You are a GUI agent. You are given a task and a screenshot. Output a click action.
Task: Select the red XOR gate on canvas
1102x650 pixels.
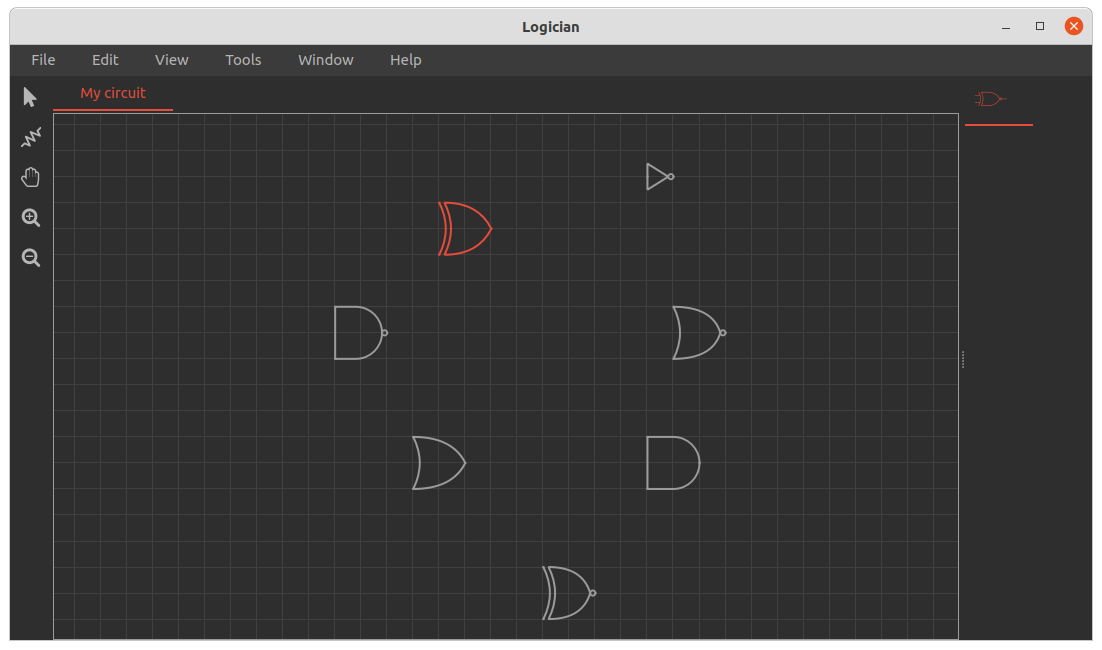click(464, 229)
